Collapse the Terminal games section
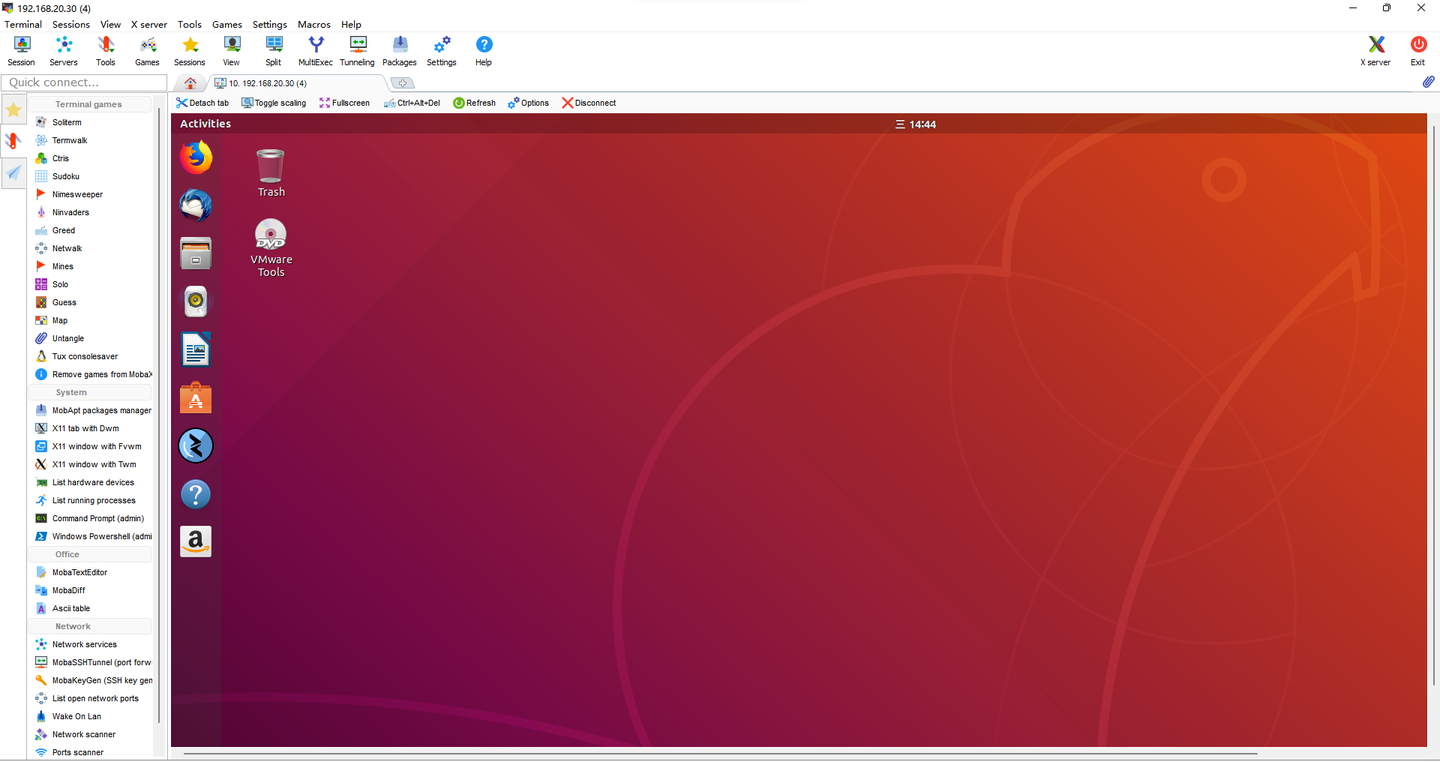This screenshot has height=762, width=1440. [x=90, y=103]
